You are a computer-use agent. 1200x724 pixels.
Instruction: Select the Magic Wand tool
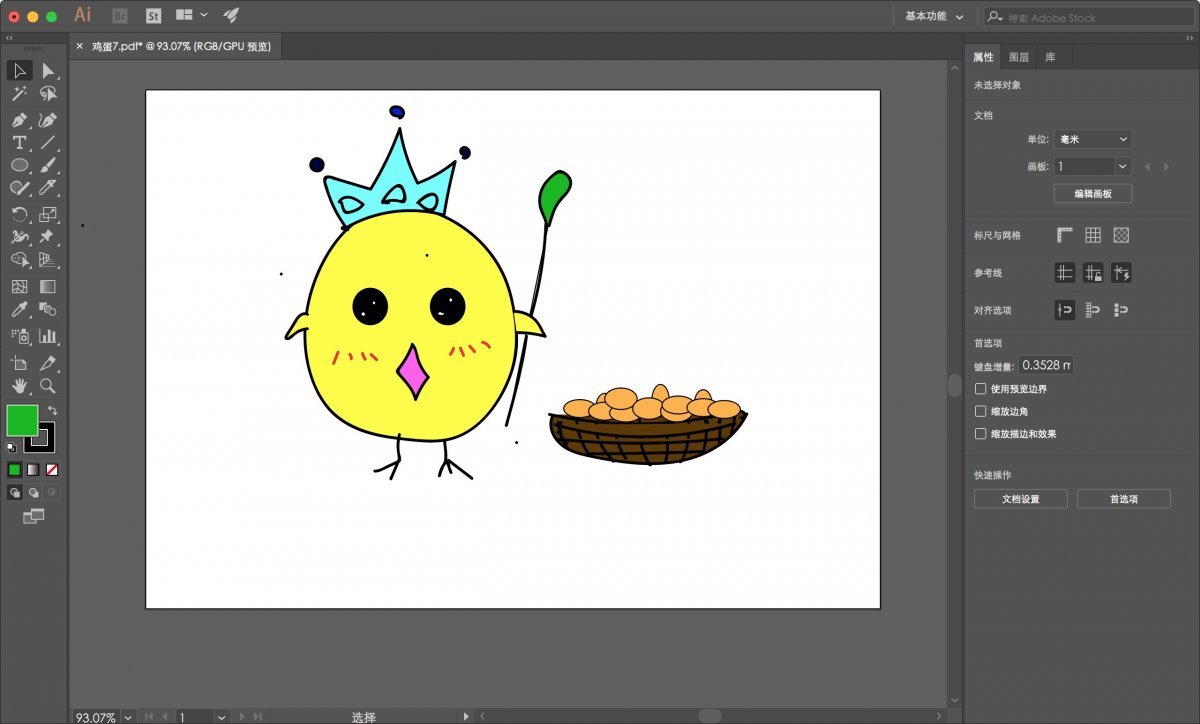point(19,94)
